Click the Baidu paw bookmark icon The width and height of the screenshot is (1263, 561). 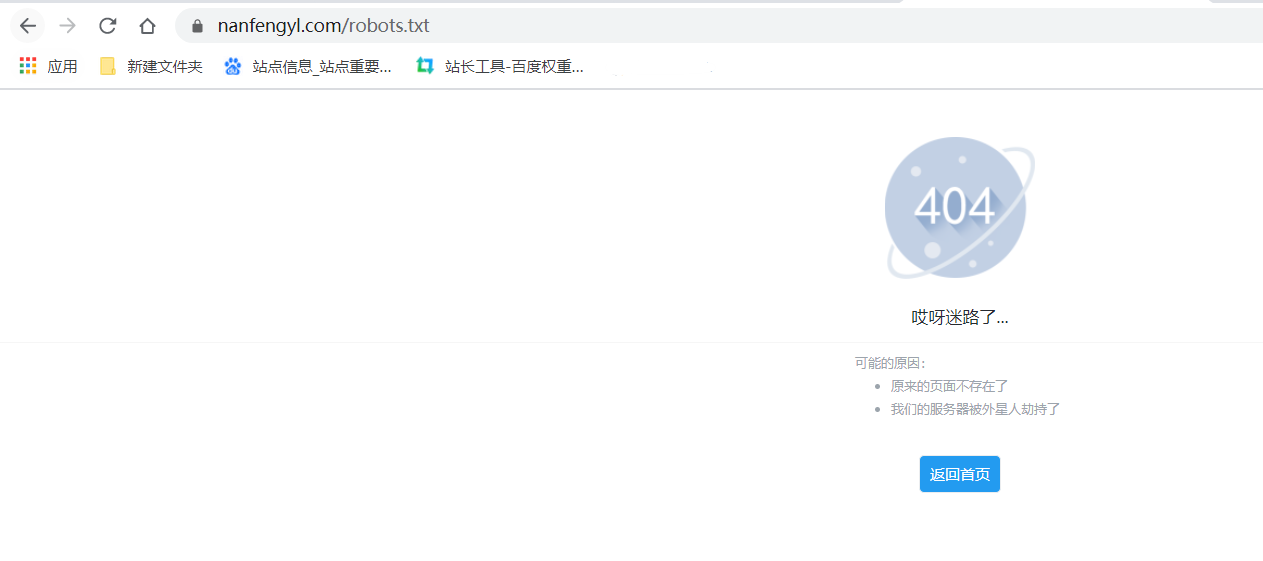[233, 66]
